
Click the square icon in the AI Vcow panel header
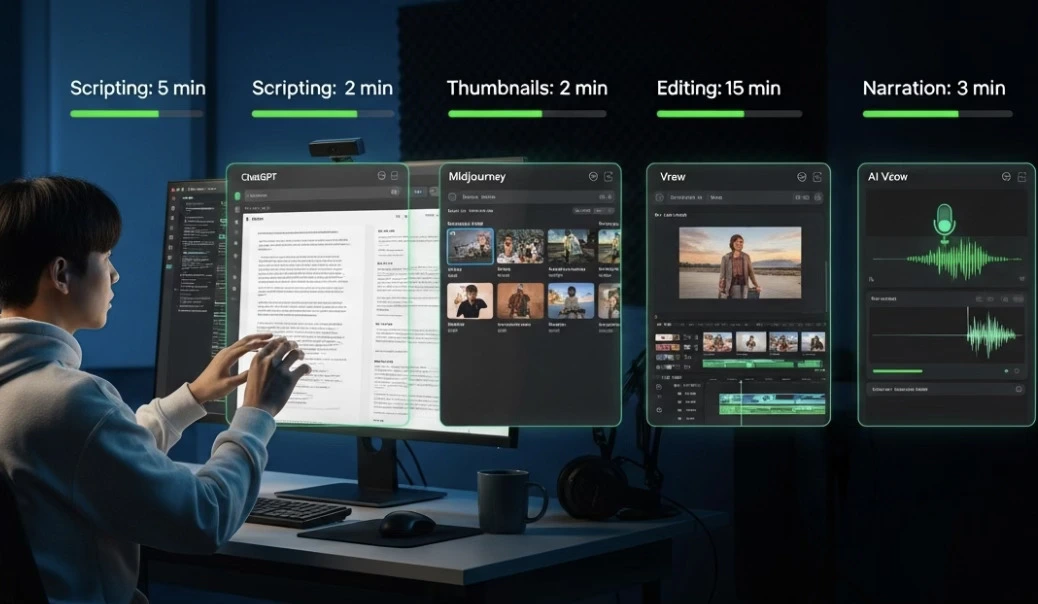click(1021, 177)
